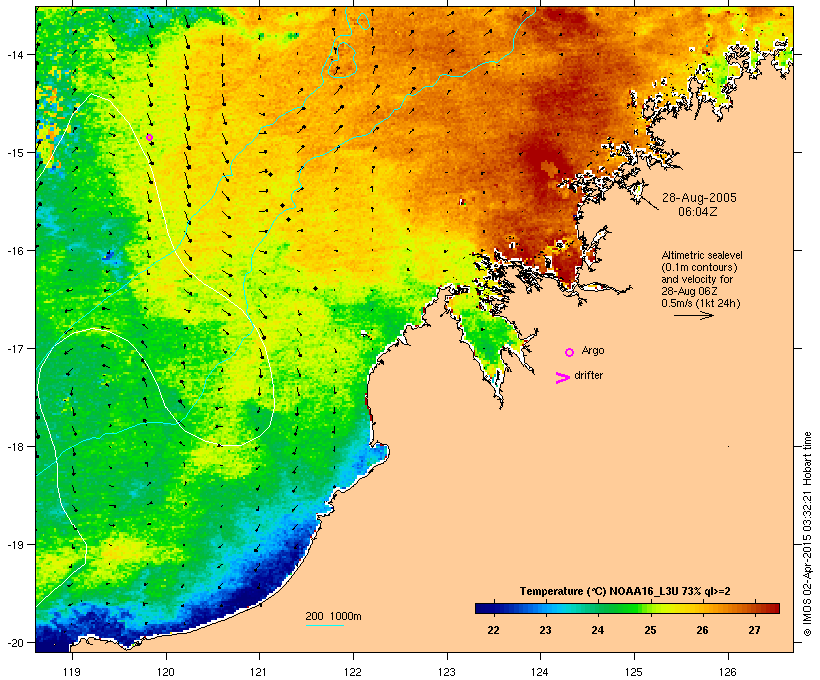
Task: Click the latitude label -18
Action: point(15,447)
